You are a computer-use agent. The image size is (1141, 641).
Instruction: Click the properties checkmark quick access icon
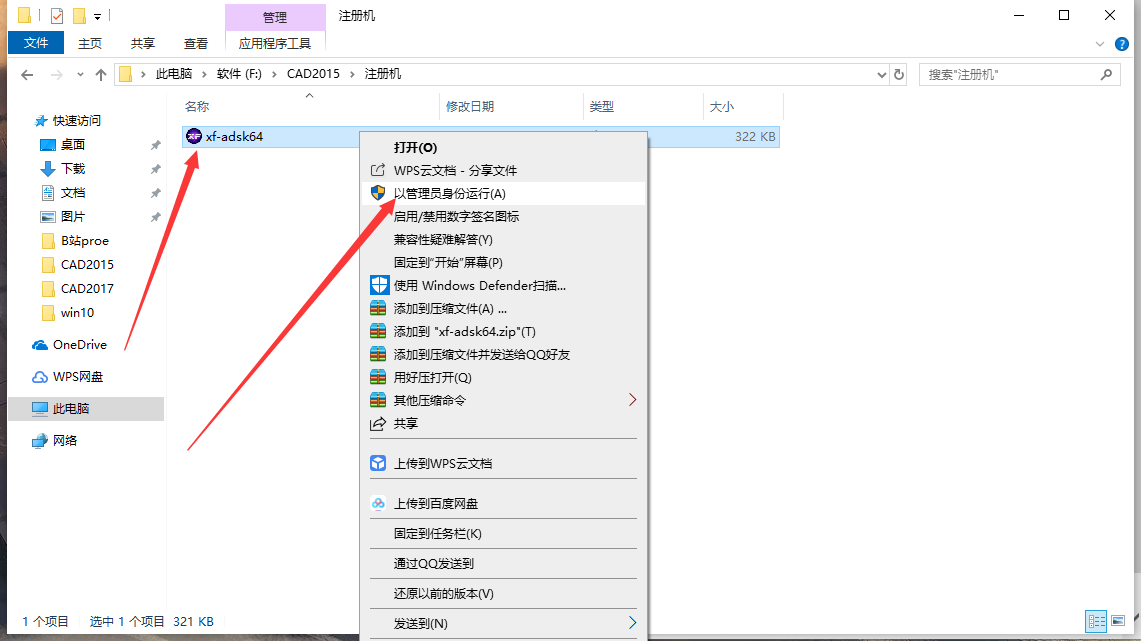[57, 15]
